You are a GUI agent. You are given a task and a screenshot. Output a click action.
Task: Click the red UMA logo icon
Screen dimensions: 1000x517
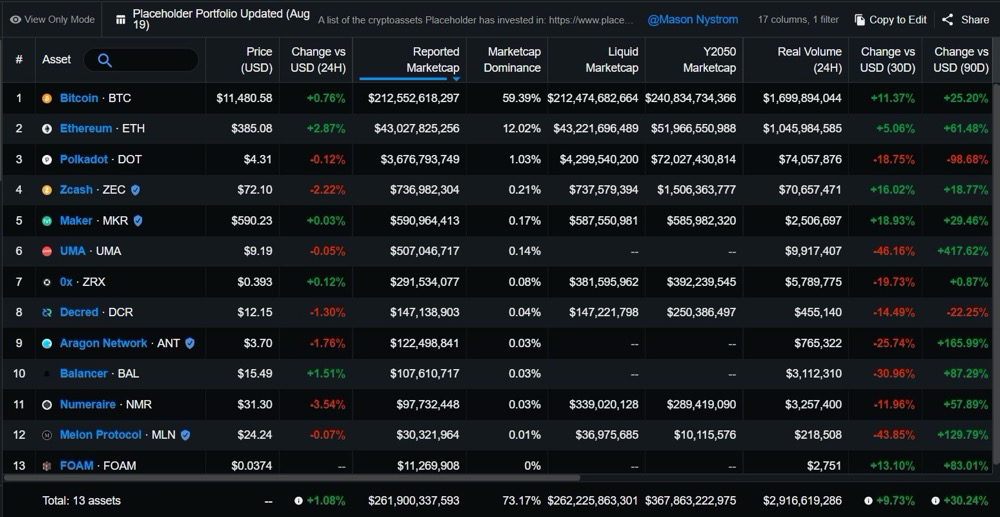47,251
